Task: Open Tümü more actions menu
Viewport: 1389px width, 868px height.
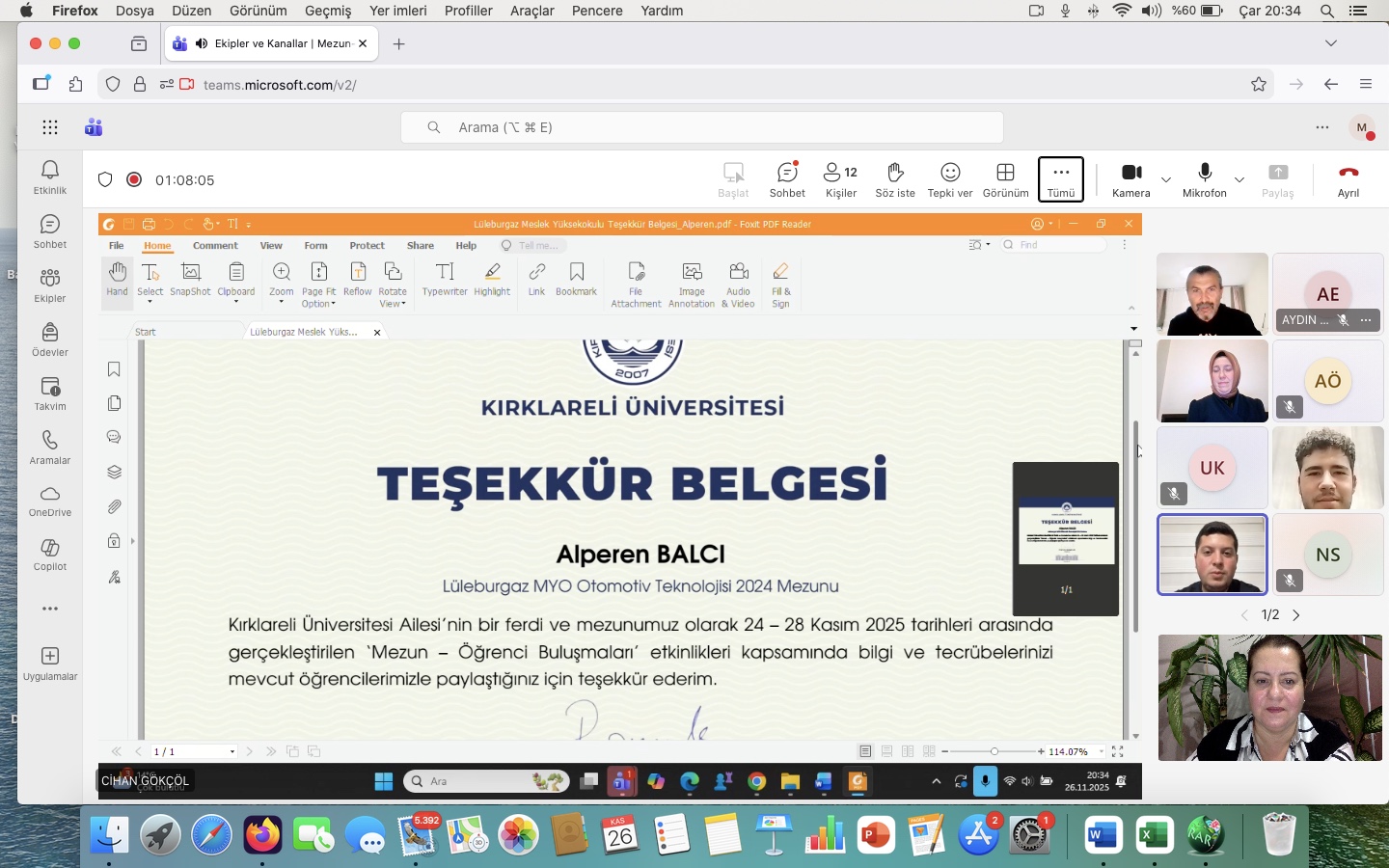Action: click(x=1060, y=178)
